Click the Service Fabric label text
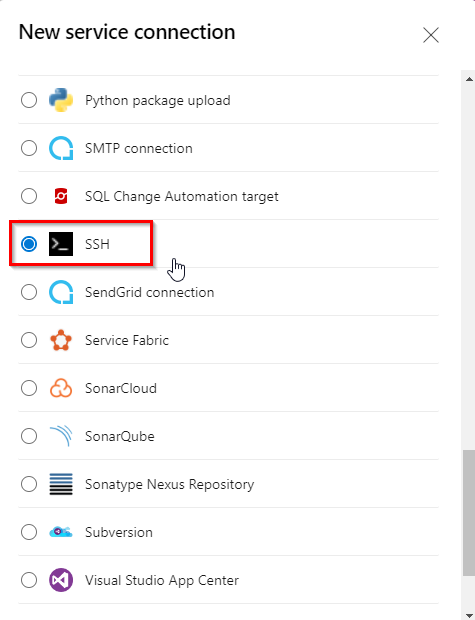This screenshot has height=620, width=475. 127,340
